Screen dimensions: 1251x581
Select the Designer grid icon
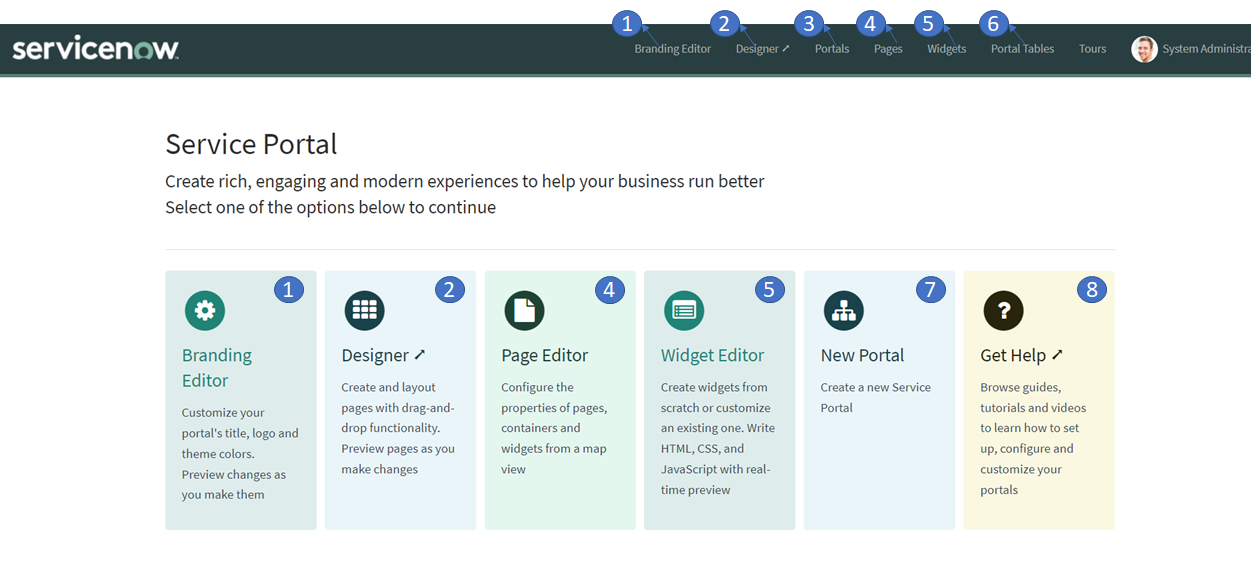(x=364, y=310)
